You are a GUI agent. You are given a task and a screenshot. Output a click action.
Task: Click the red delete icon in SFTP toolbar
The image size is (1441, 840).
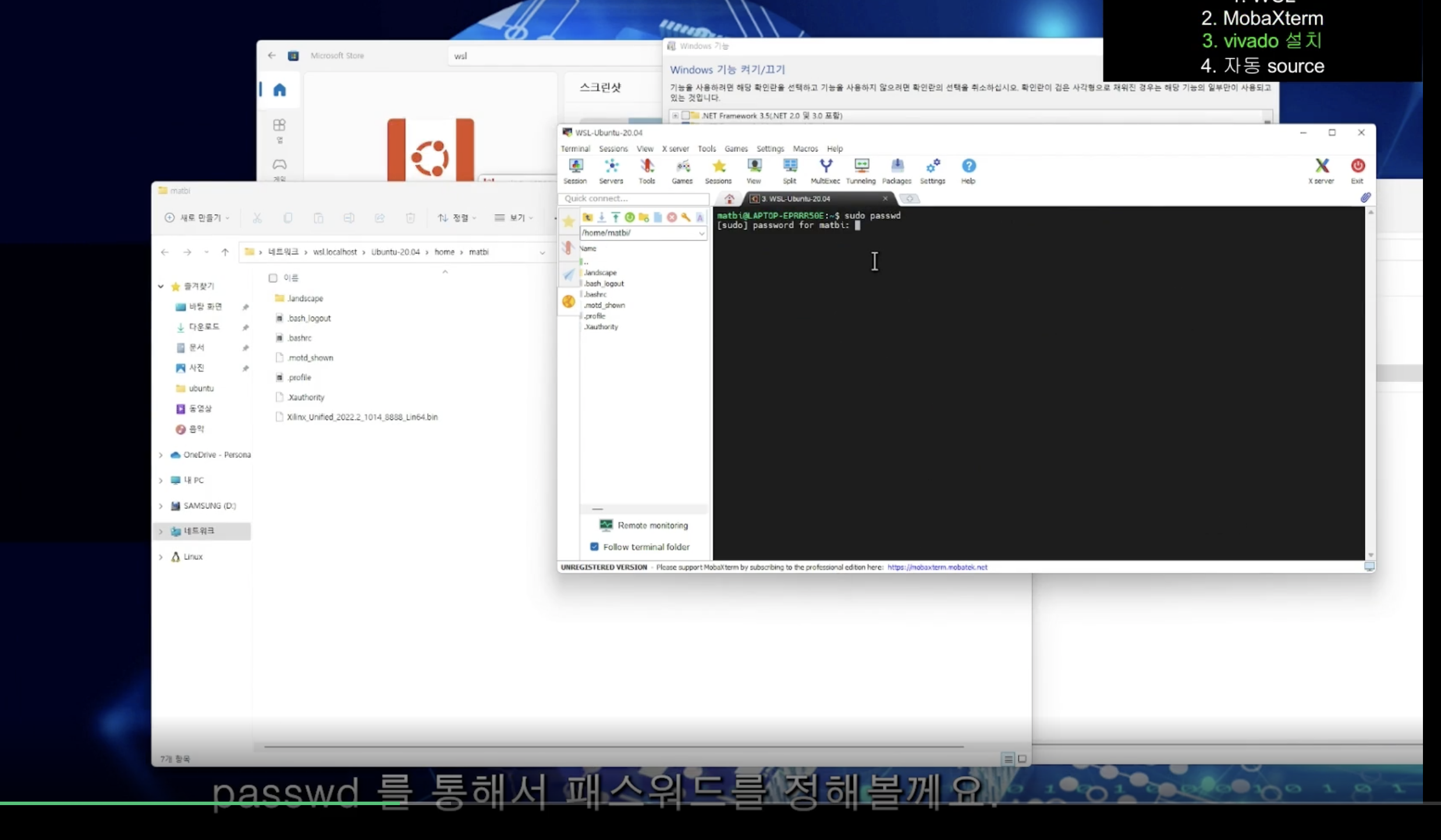tap(672, 217)
